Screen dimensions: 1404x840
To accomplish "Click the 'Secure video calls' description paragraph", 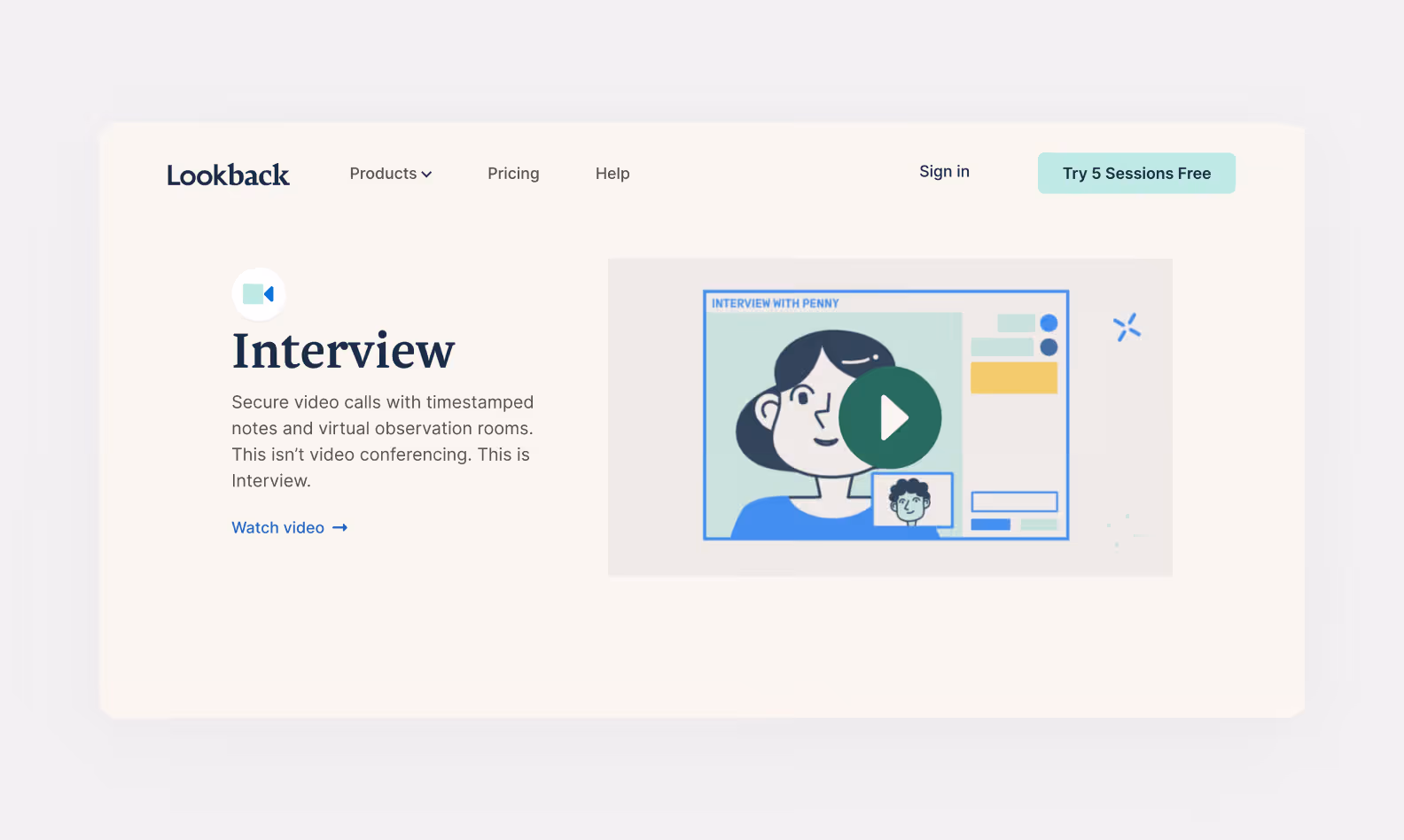I will 383,441.
